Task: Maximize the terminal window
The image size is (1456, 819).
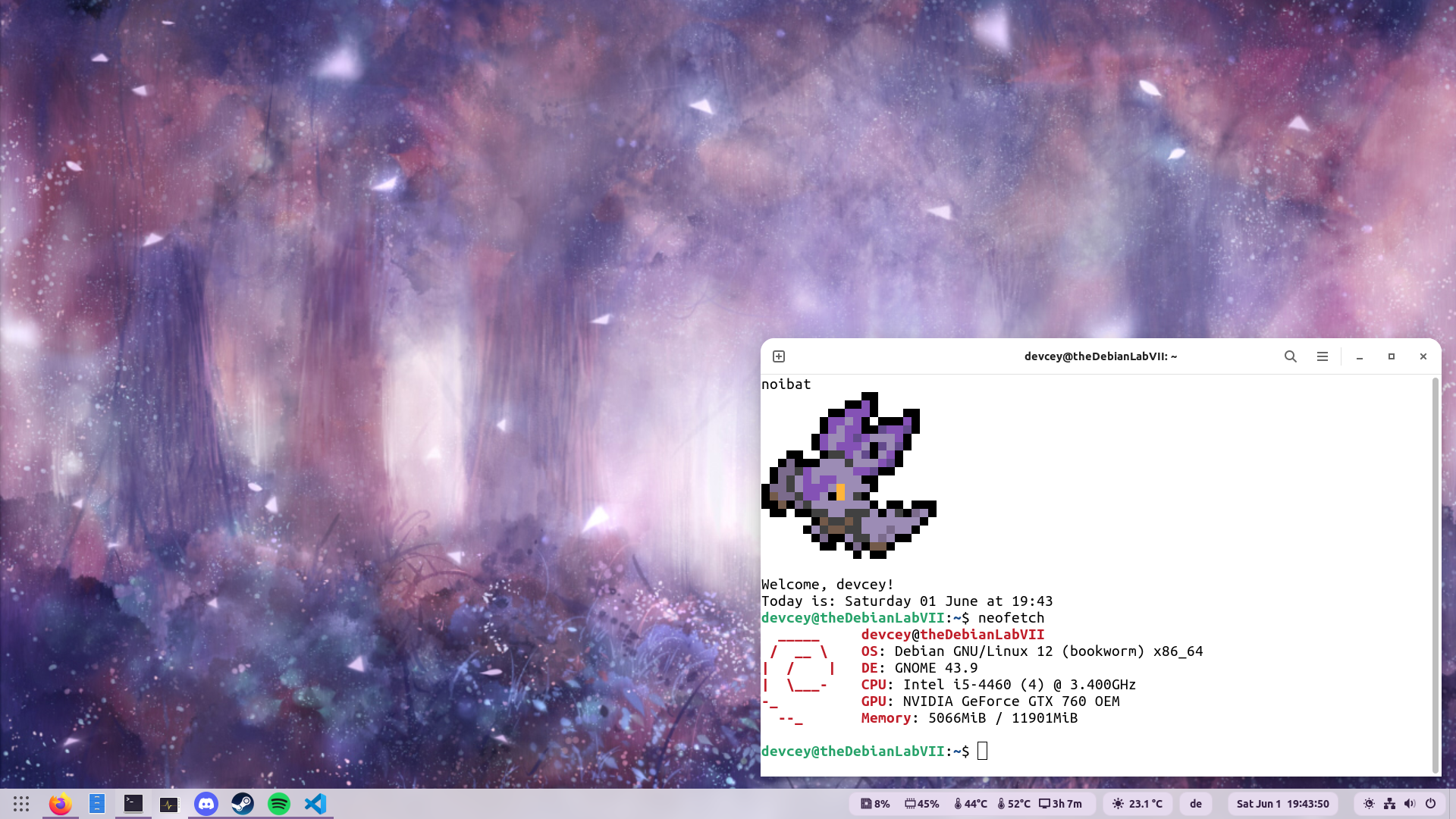Action: 1392,356
